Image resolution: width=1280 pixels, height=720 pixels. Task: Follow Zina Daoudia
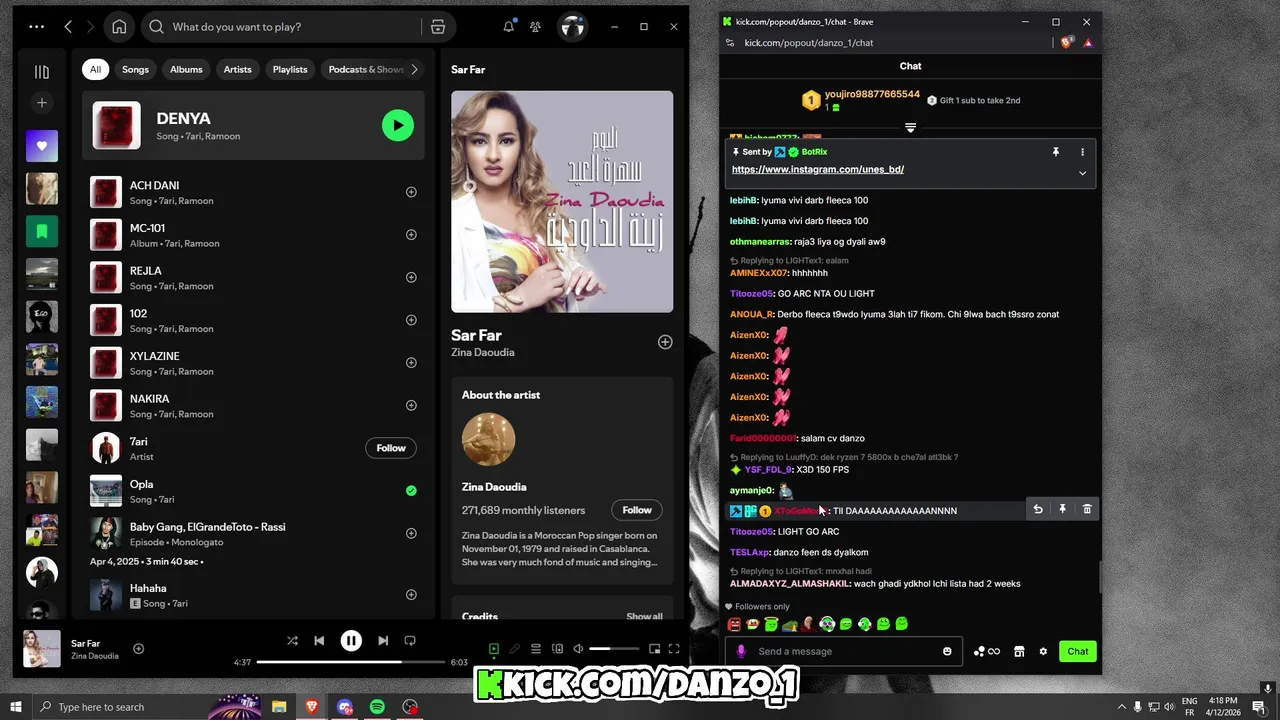pos(637,510)
